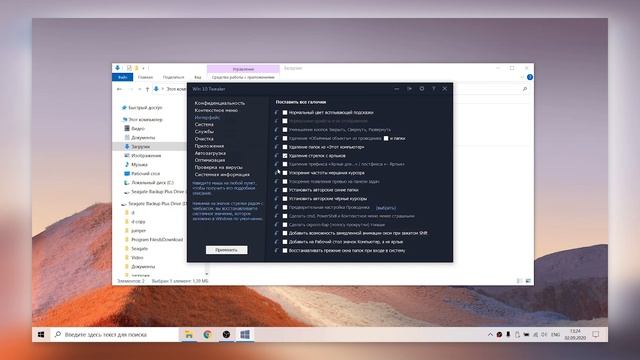Tick «Установить авторские чёрные курсоры» checkbox

285,198
